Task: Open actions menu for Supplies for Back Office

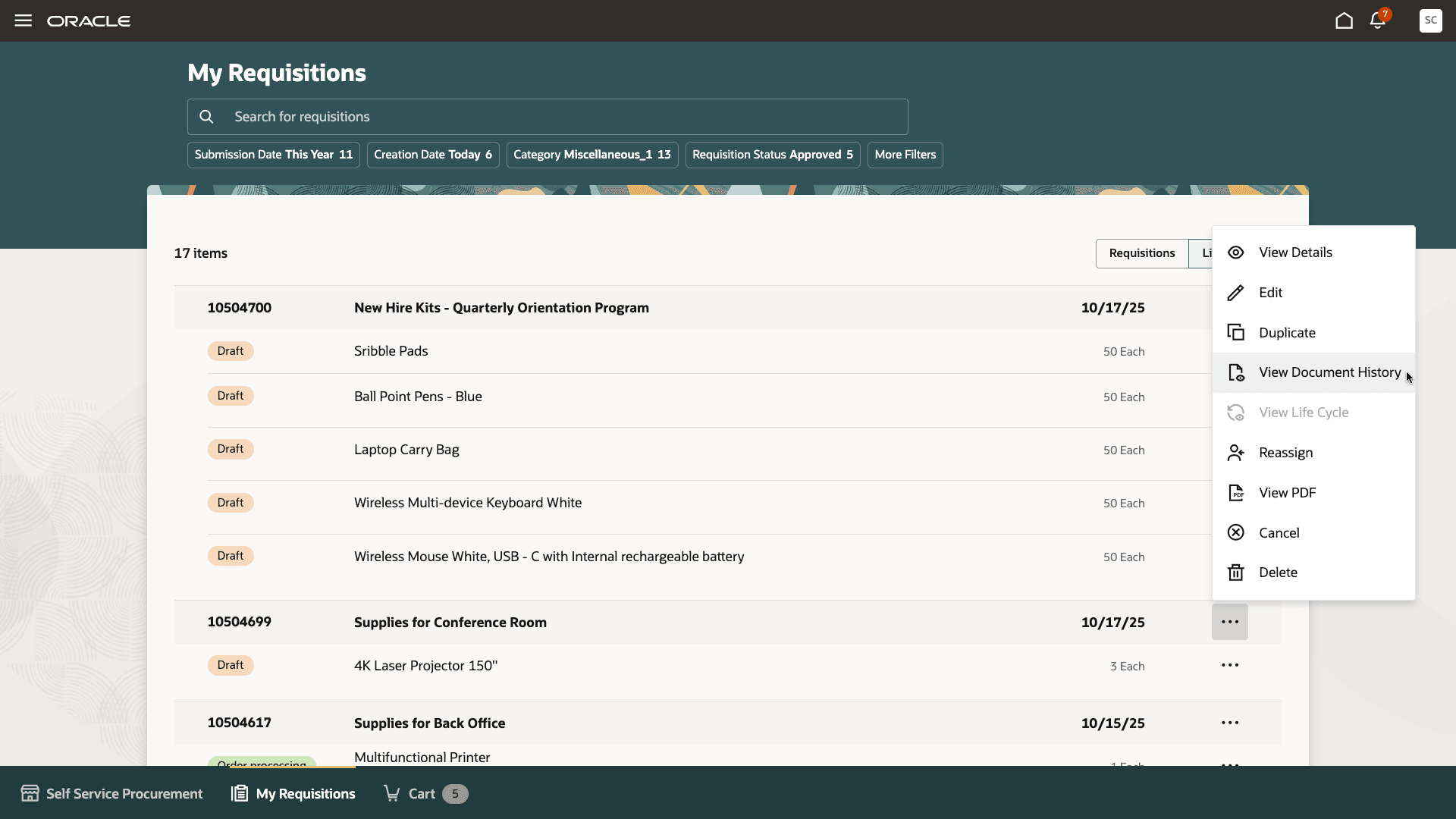Action: point(1229,722)
